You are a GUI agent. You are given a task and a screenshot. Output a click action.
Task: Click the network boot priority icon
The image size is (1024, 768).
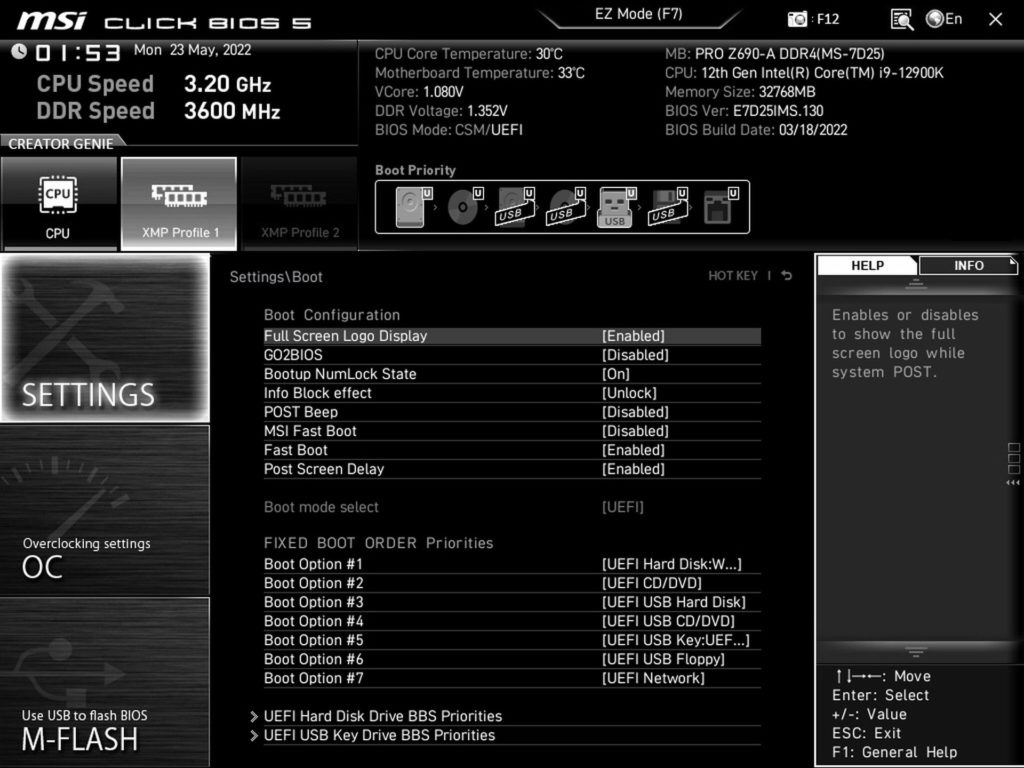720,207
